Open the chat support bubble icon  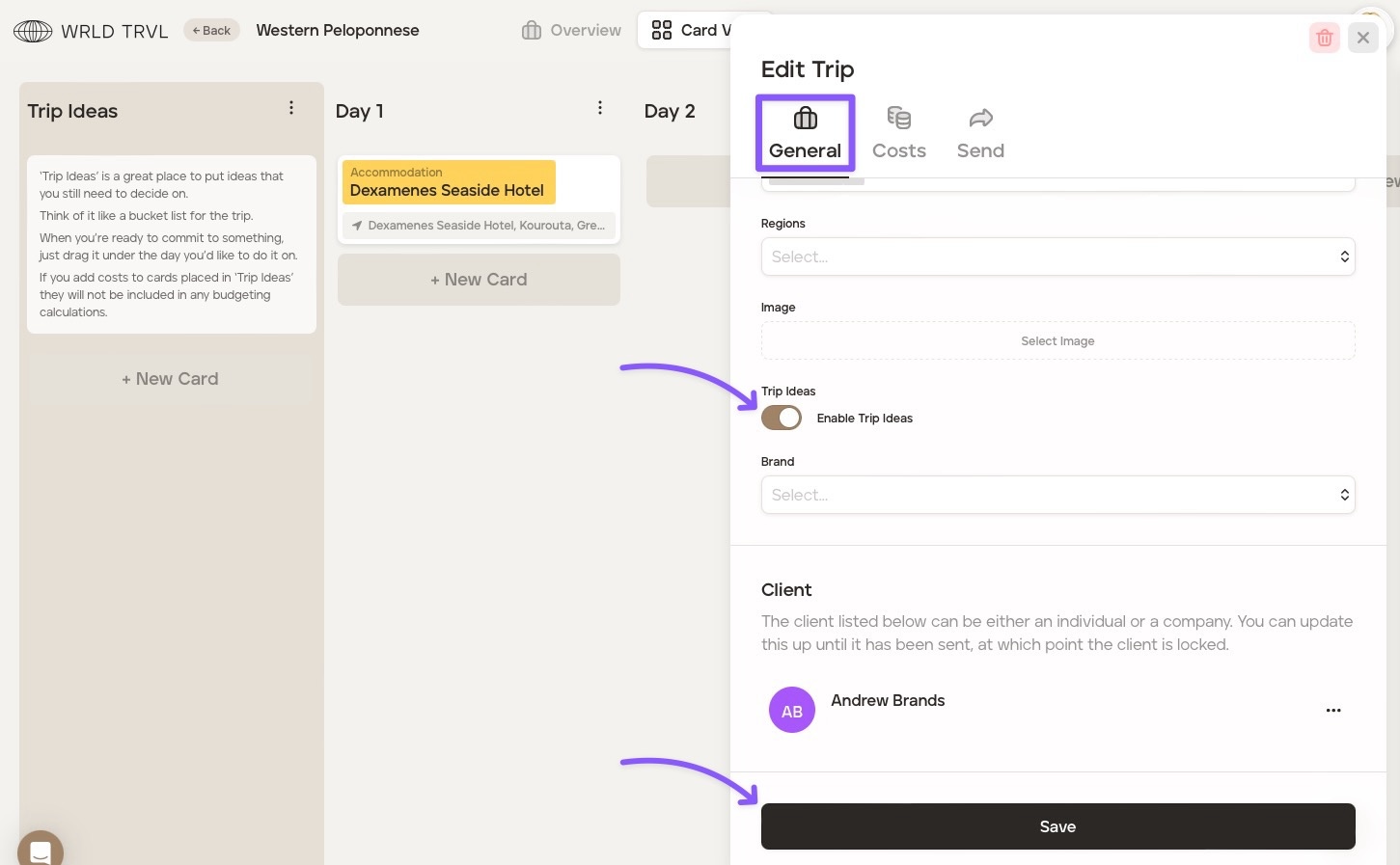(41, 851)
